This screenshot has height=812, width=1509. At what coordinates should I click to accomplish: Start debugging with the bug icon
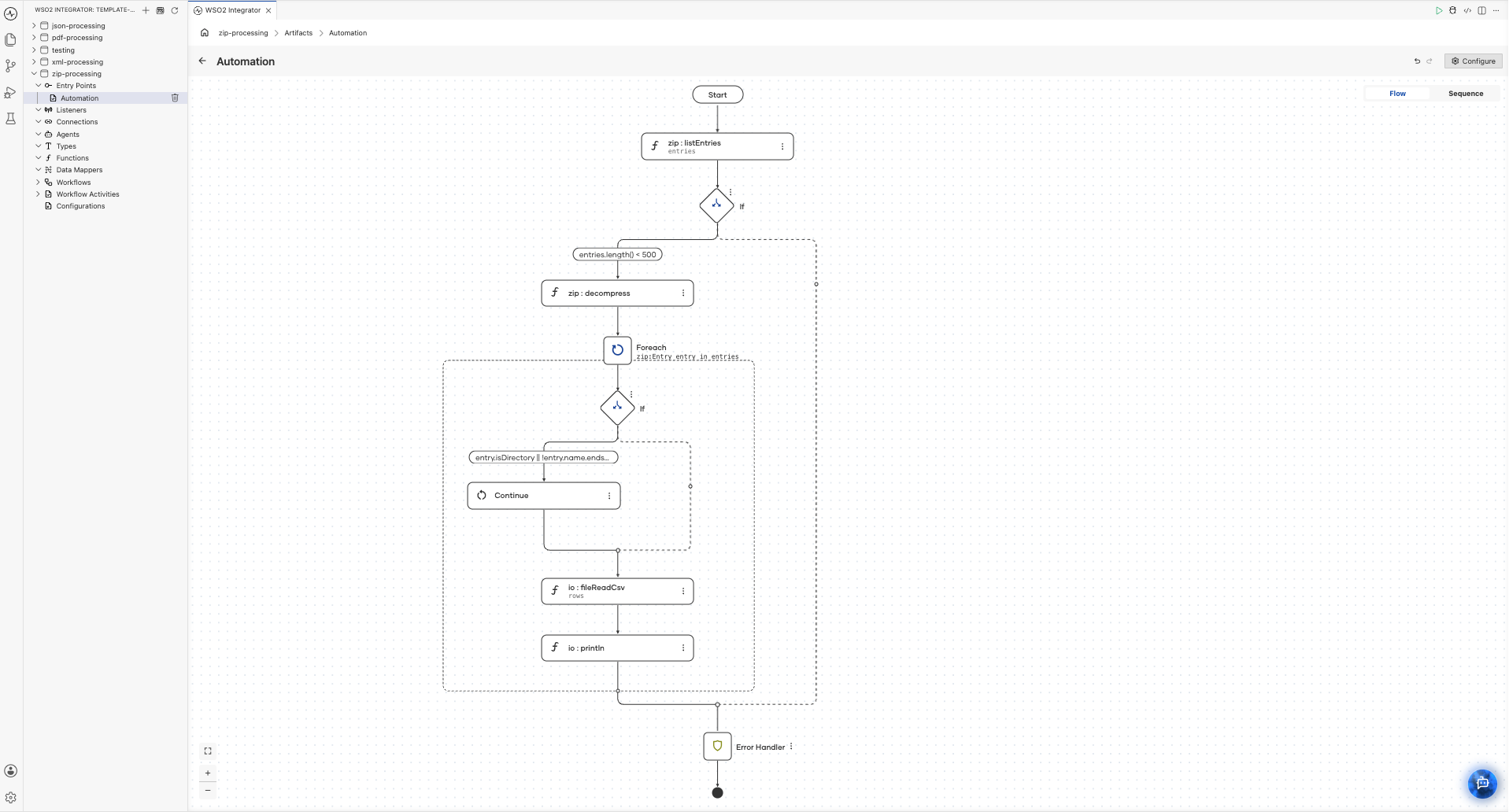(1452, 10)
